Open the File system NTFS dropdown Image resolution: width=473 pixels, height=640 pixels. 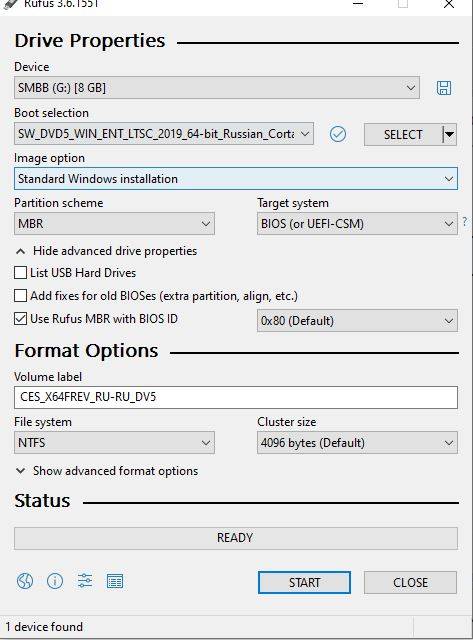[x=114, y=442]
